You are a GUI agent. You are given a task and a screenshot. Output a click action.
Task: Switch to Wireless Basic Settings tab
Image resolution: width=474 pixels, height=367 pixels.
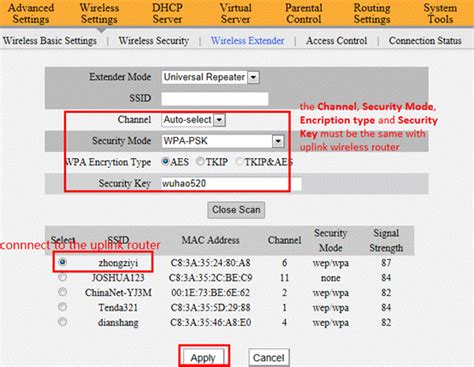click(50, 41)
